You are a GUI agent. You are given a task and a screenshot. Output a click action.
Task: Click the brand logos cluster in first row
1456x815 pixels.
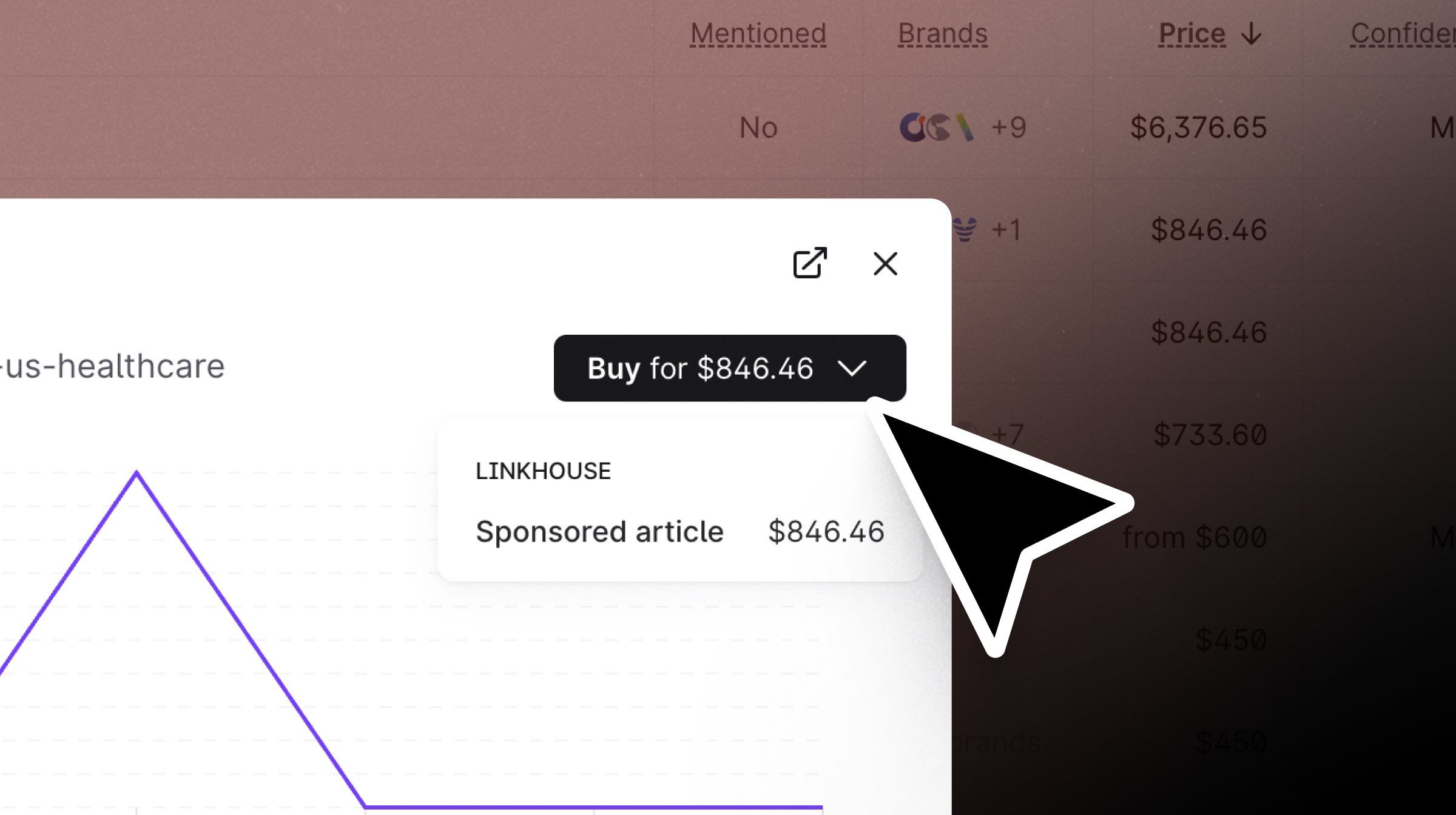click(936, 128)
